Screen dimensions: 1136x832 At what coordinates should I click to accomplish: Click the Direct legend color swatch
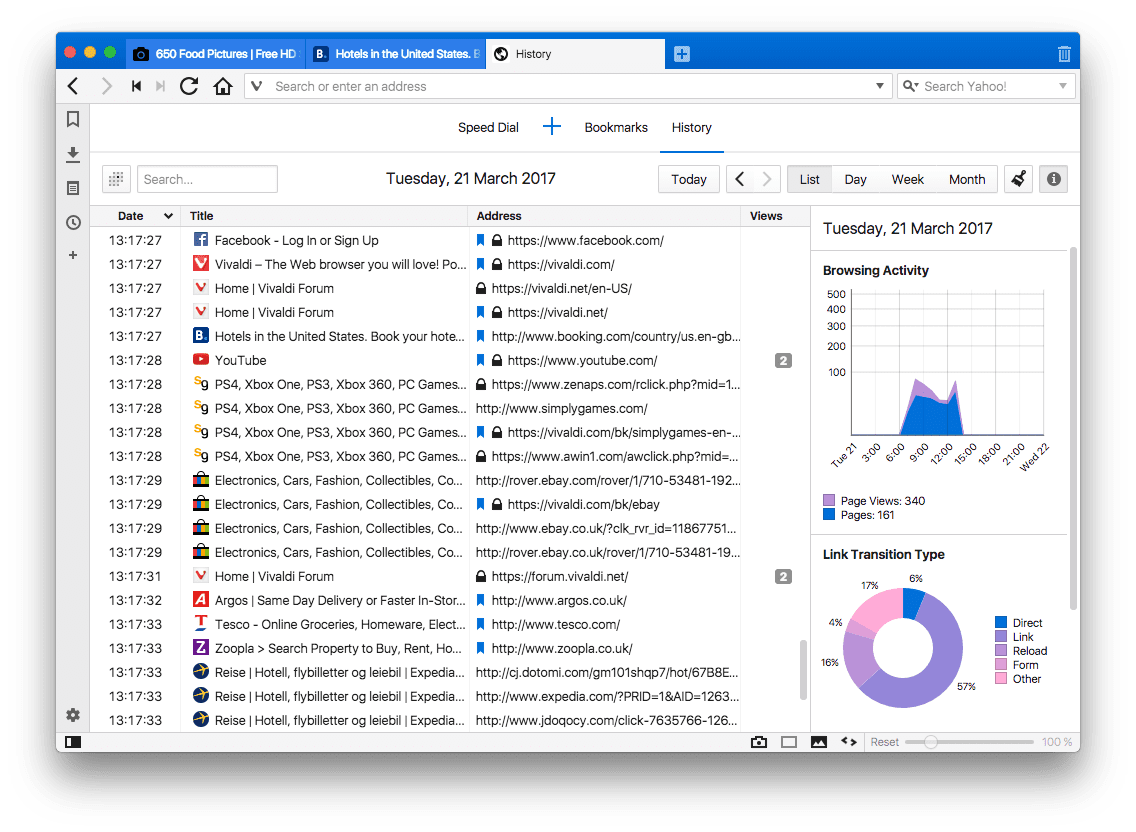tap(1001, 622)
